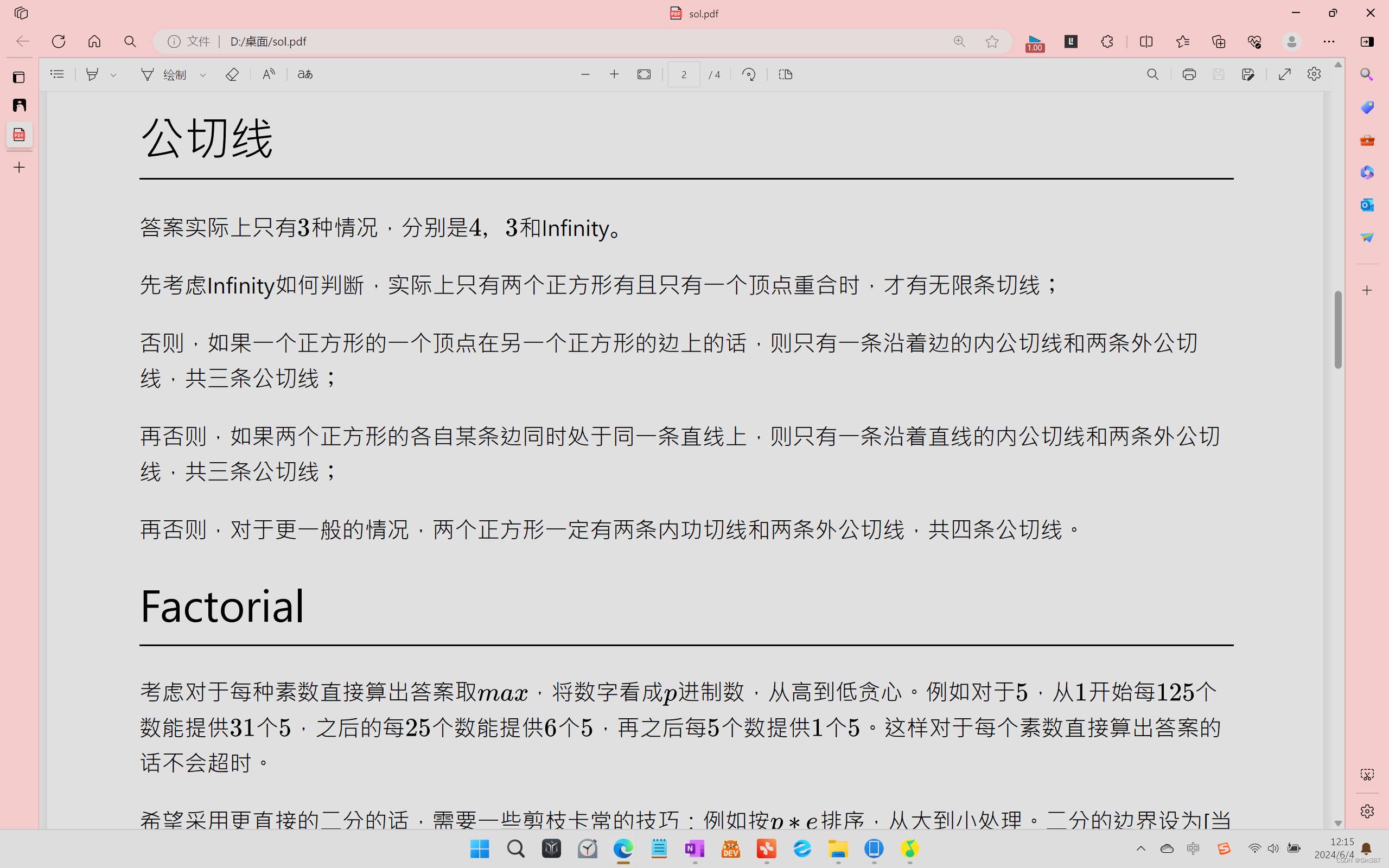Open the highlighter color dropdown

(x=112, y=74)
